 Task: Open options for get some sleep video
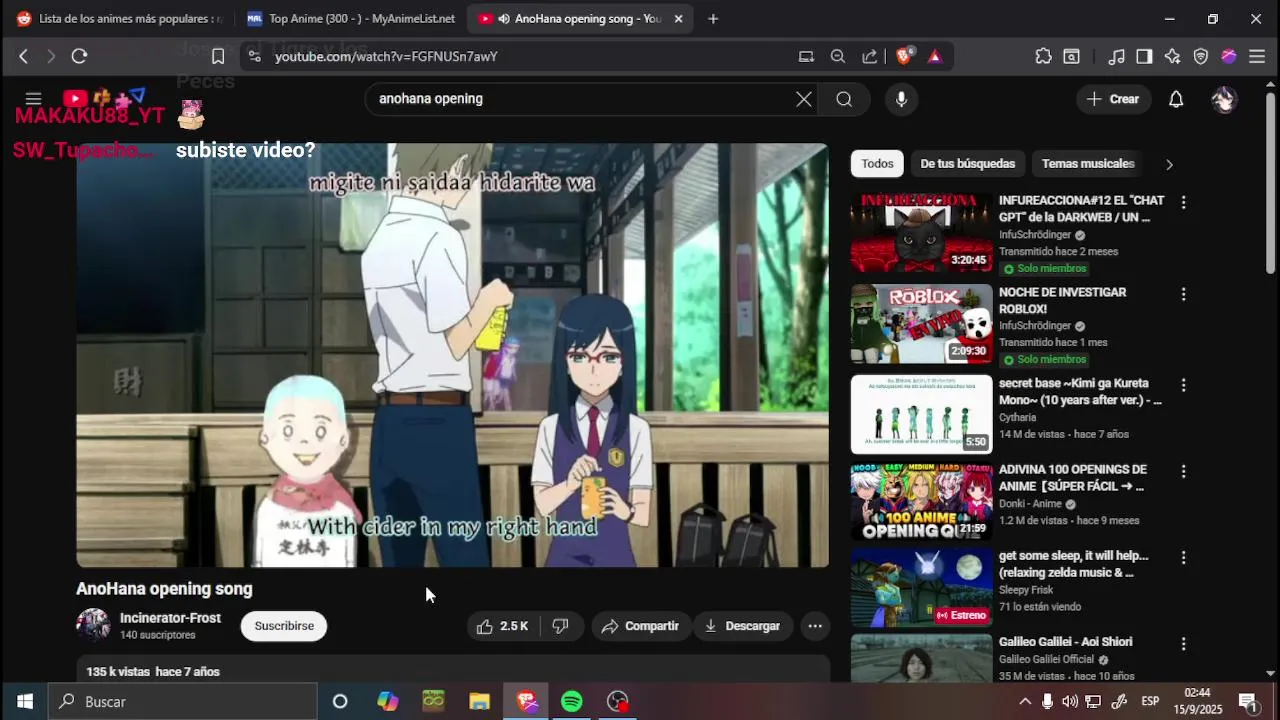[1183, 557]
